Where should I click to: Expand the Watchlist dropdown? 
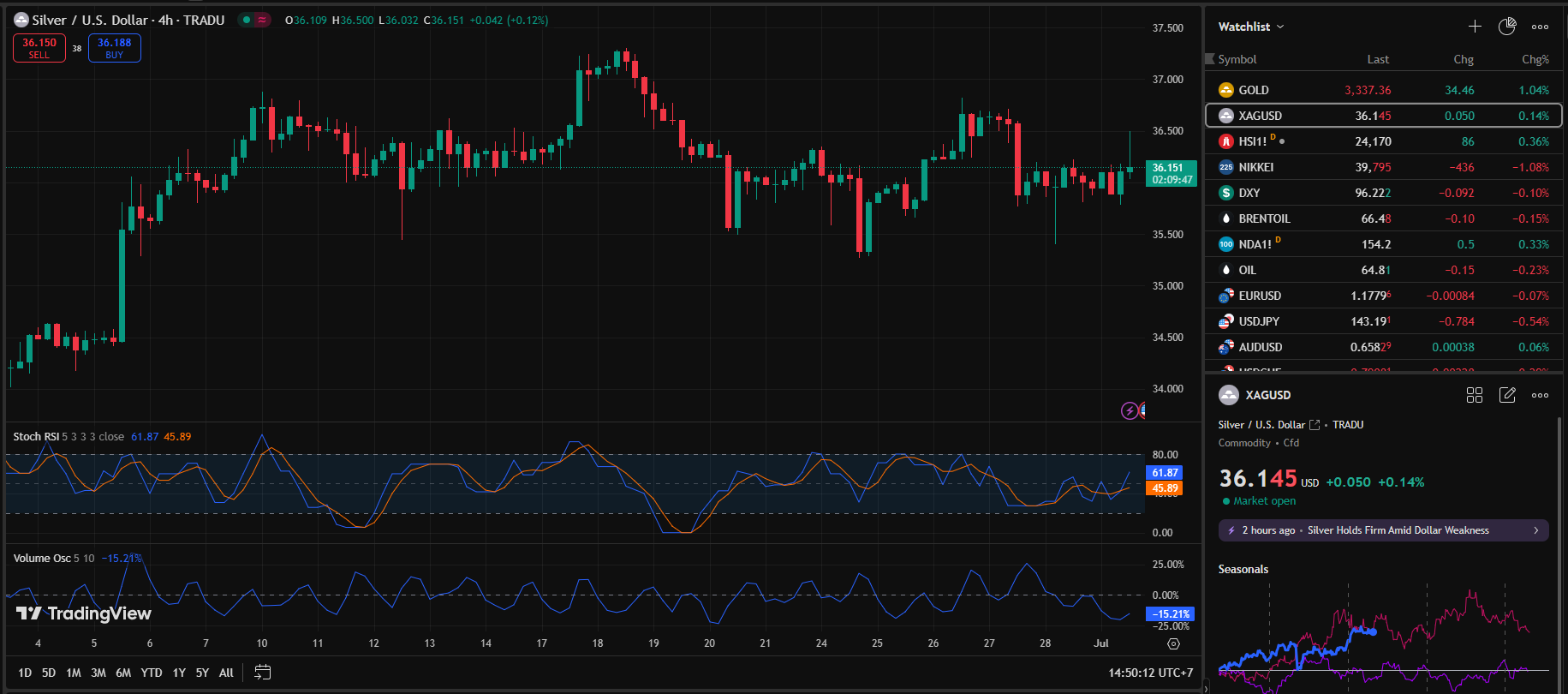(1251, 27)
